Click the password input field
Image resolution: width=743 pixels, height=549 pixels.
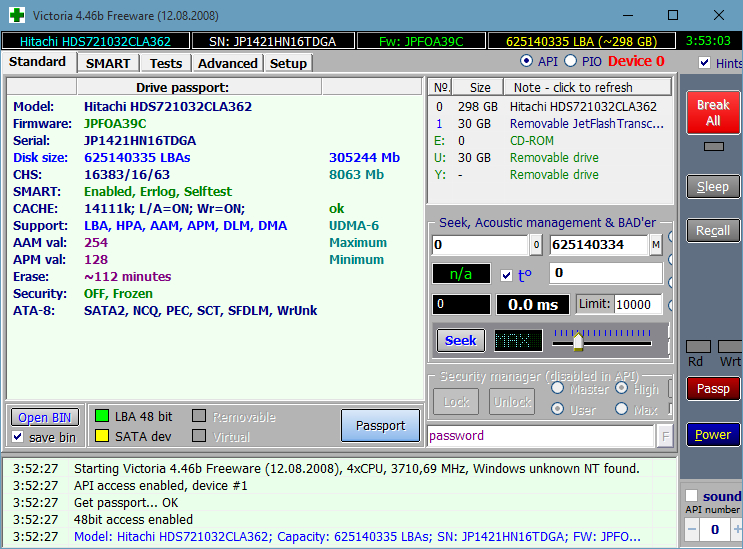[x=541, y=436]
